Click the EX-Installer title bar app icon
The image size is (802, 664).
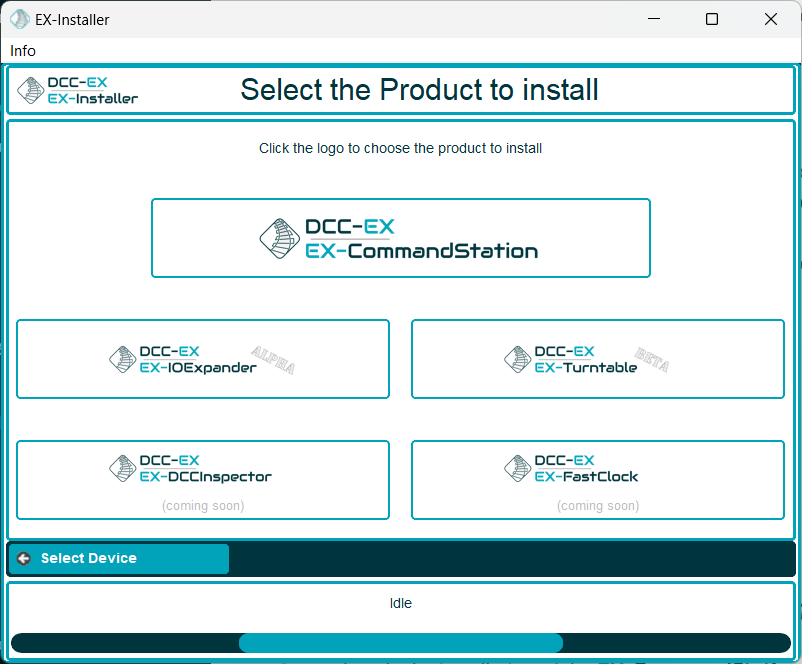[x=19, y=19]
